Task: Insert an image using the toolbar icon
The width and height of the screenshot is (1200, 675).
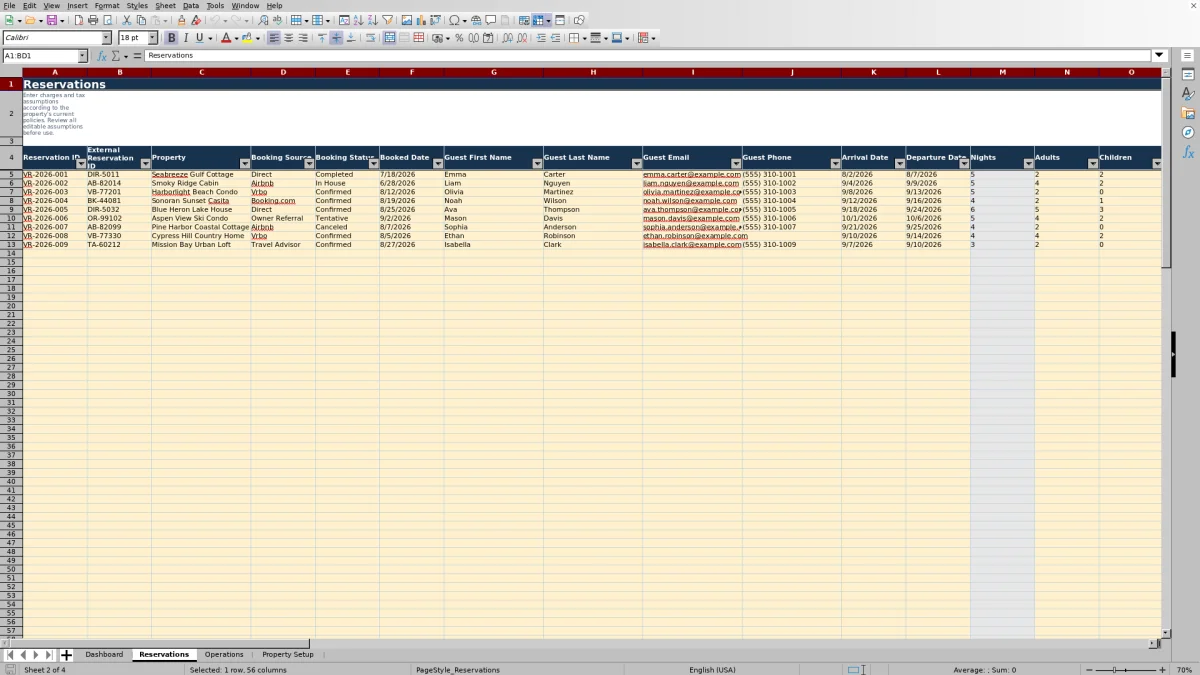Action: 406,20
